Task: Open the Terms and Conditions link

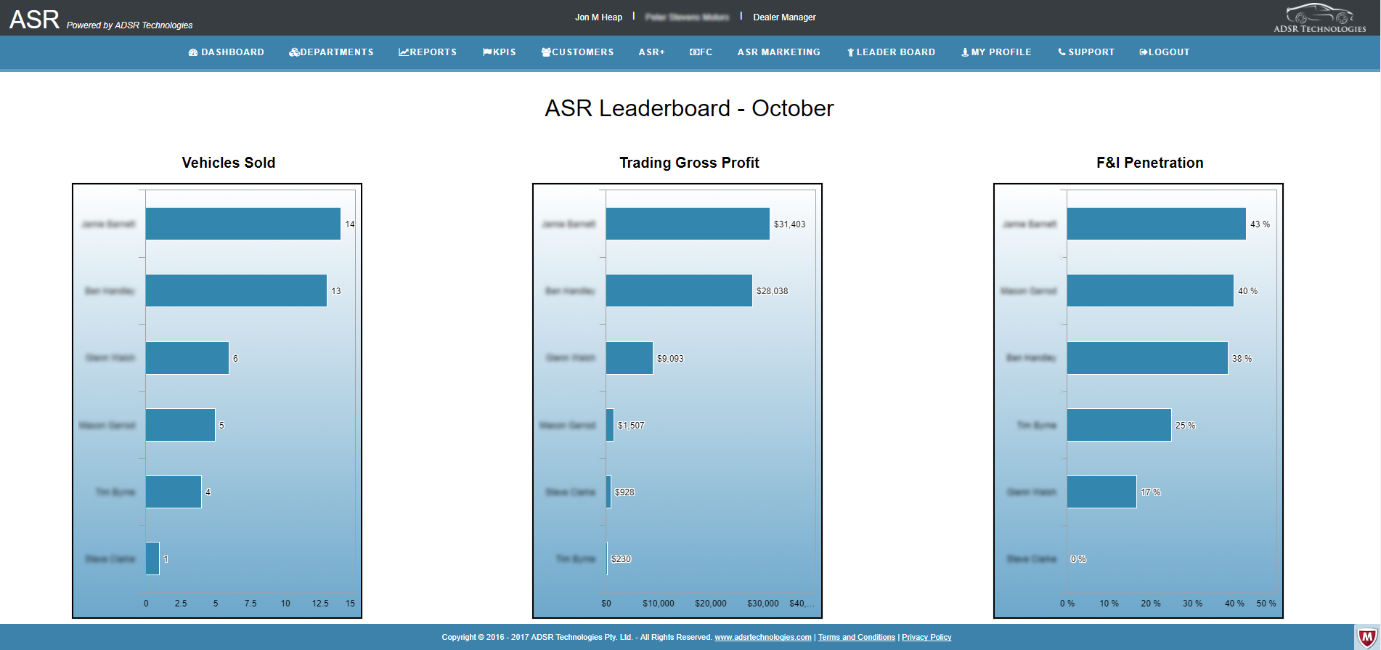Action: [x=856, y=637]
